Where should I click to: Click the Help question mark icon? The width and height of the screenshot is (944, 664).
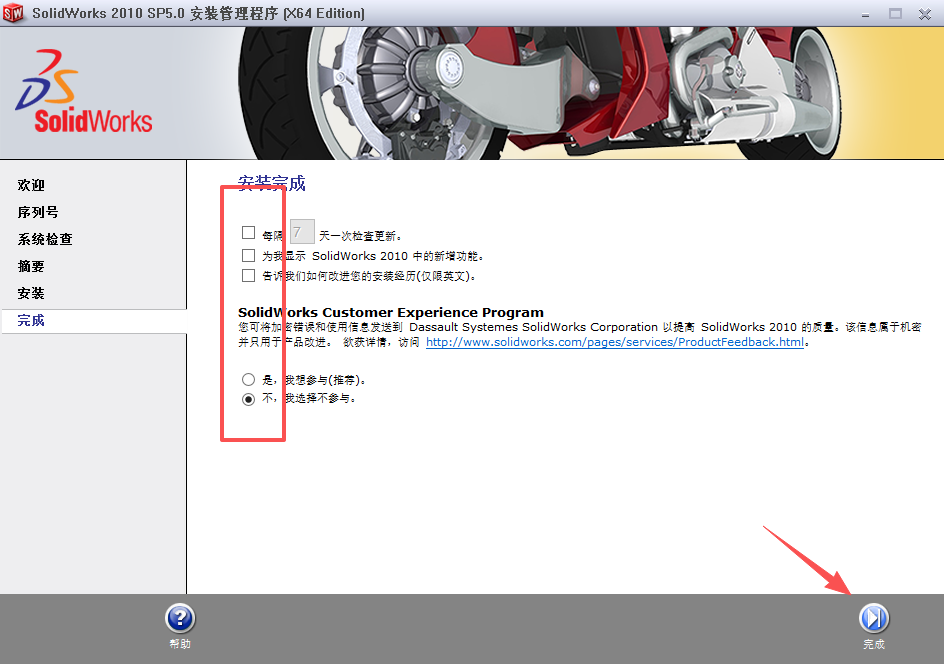point(179,618)
